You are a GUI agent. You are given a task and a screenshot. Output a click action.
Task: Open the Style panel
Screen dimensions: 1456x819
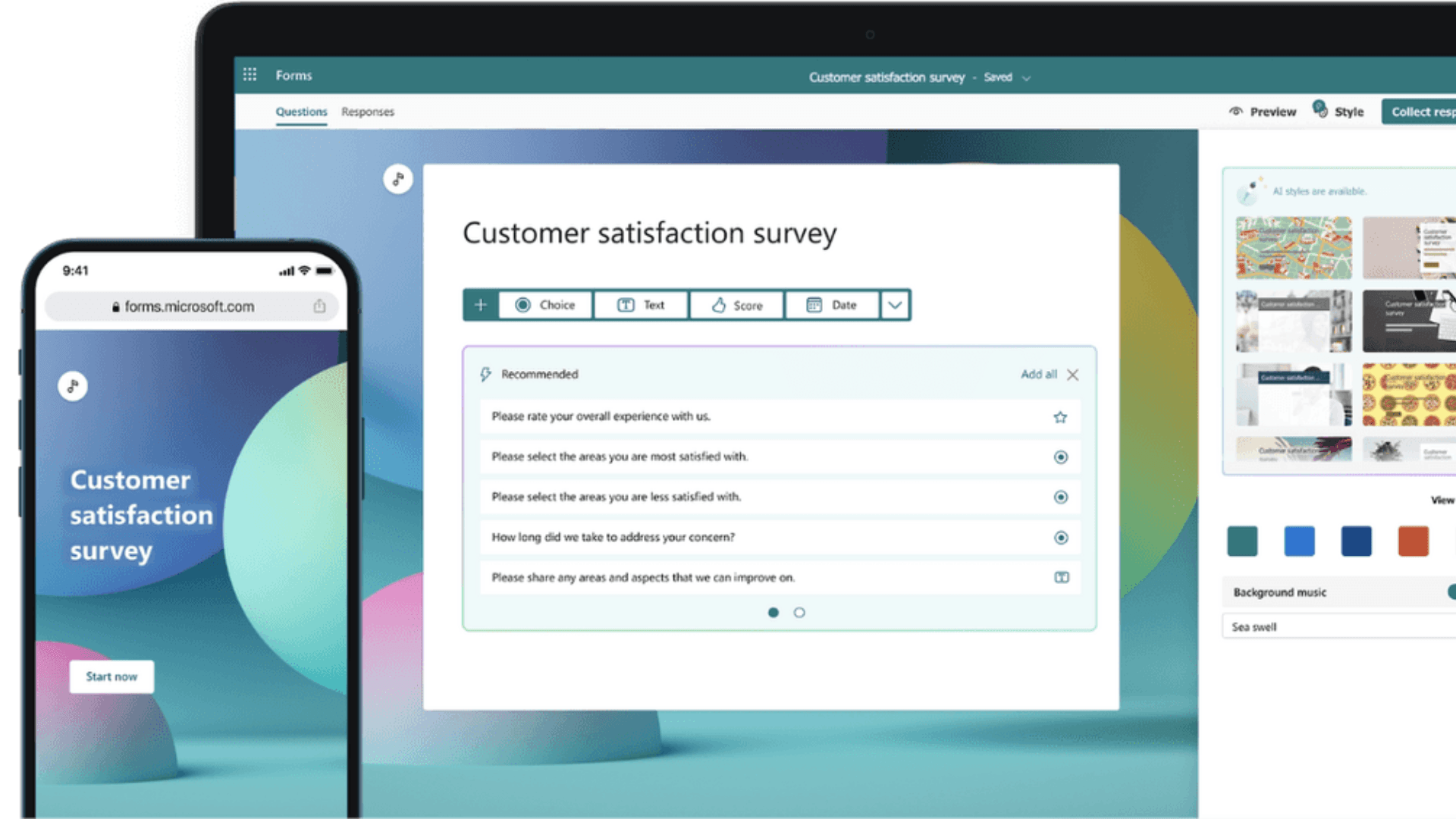[x=1338, y=111]
